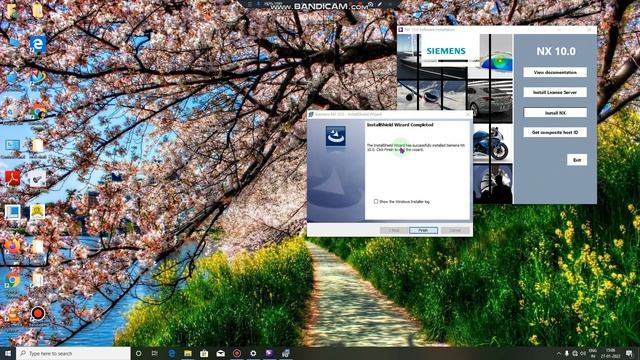Select the Firefox desktop shortcut

click(13, 247)
